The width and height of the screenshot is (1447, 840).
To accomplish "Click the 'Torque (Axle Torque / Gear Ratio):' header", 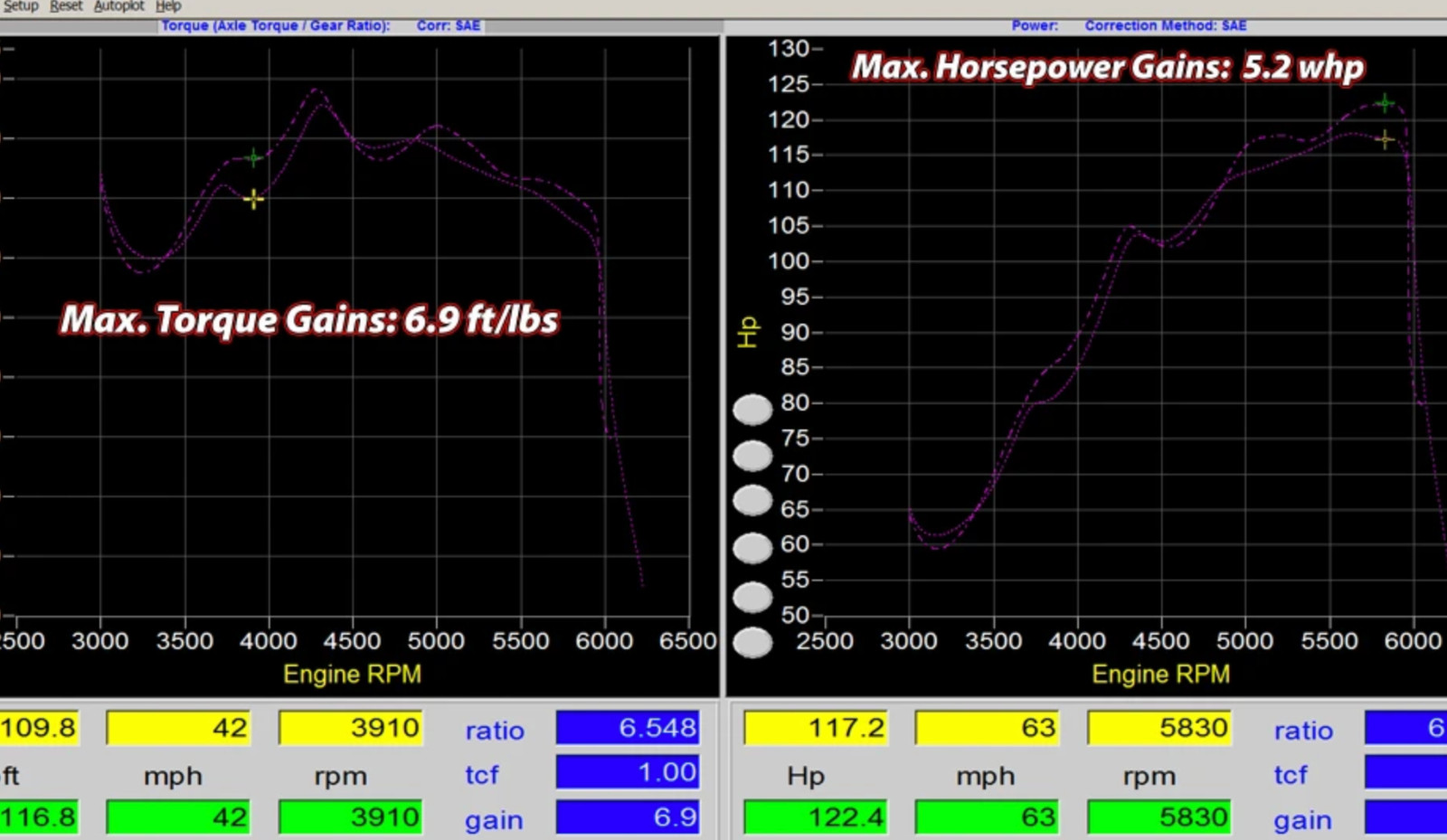I will pos(276,25).
